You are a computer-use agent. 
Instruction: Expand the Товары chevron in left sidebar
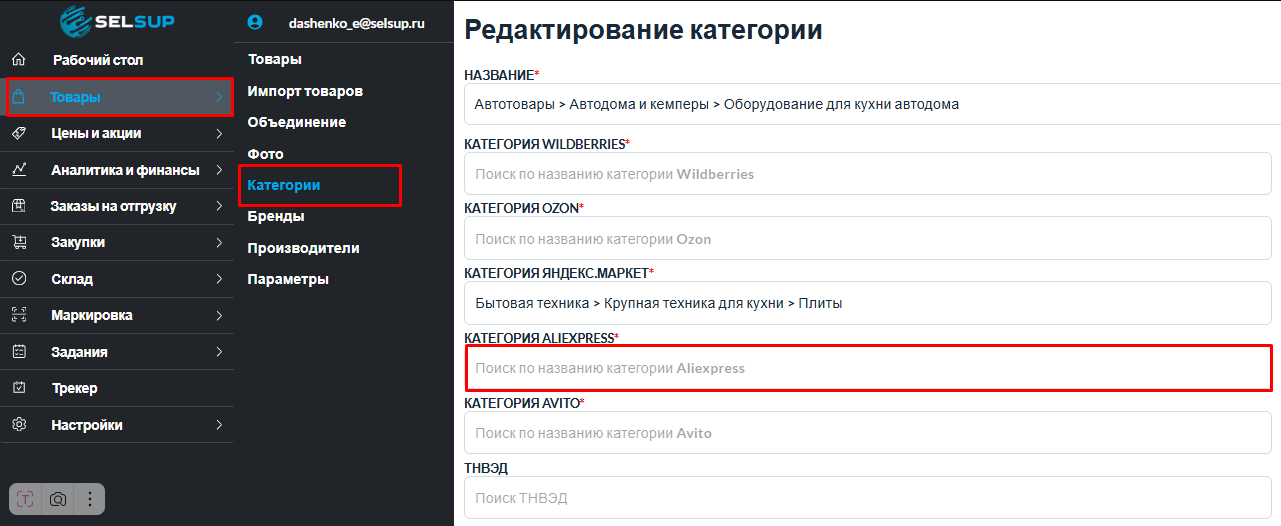click(x=219, y=97)
